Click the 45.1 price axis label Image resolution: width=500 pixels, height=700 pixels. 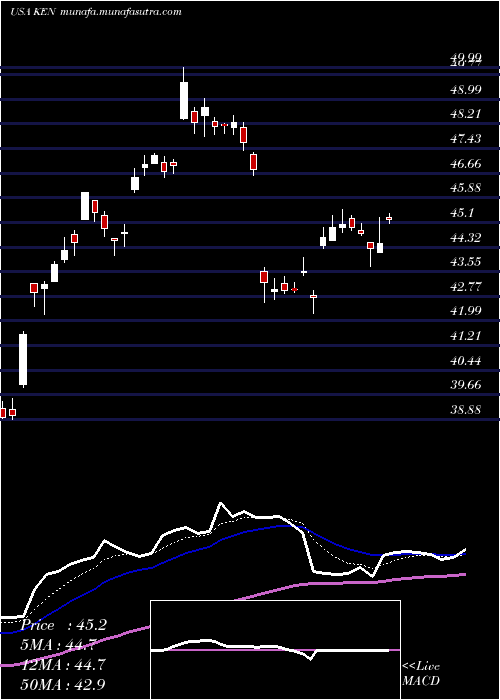point(464,213)
